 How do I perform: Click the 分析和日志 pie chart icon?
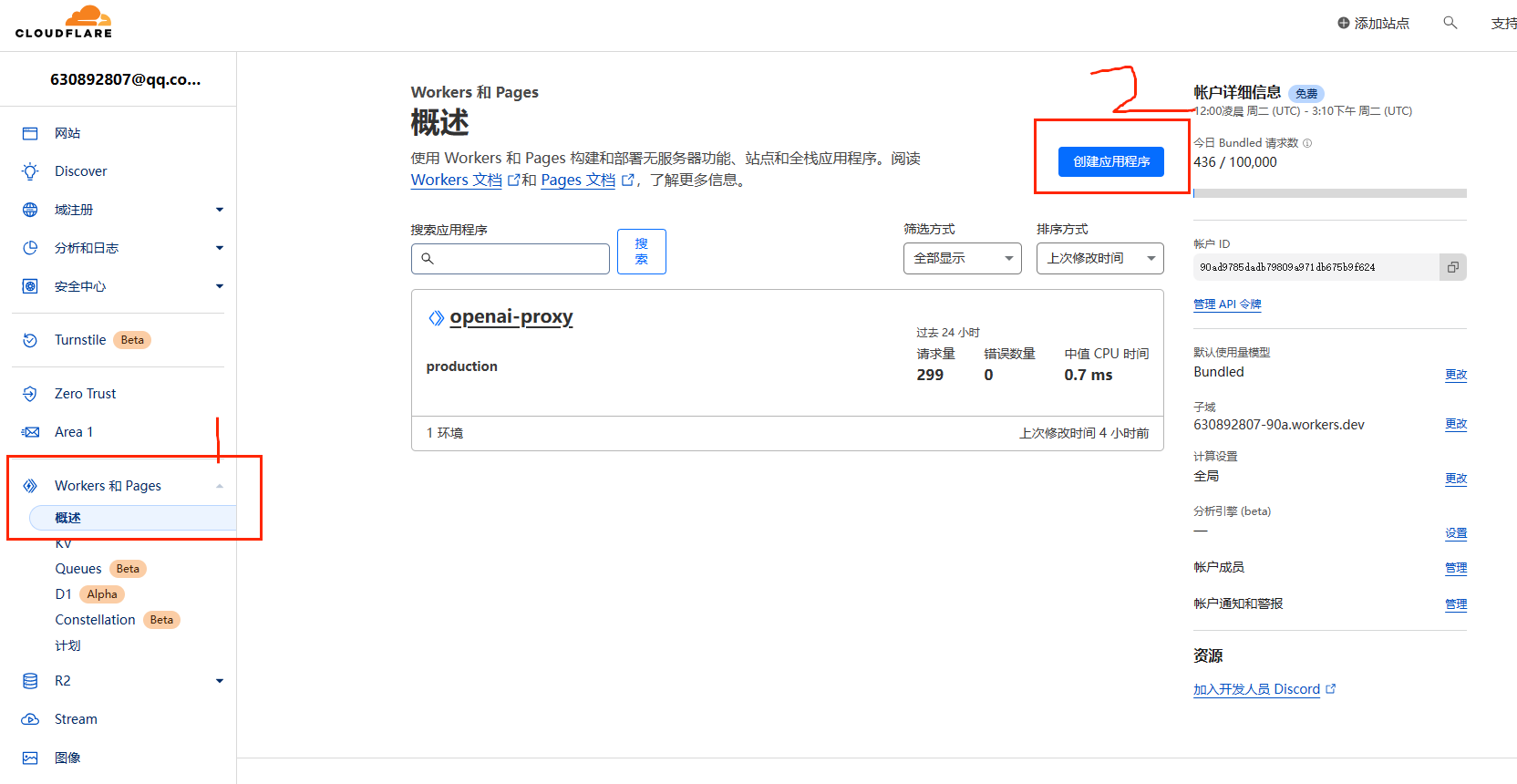[30, 248]
